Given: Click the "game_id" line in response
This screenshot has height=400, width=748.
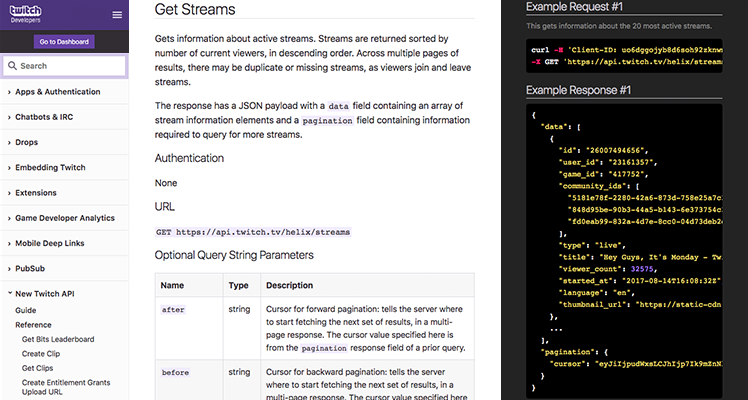Looking at the screenshot, I should (x=603, y=174).
